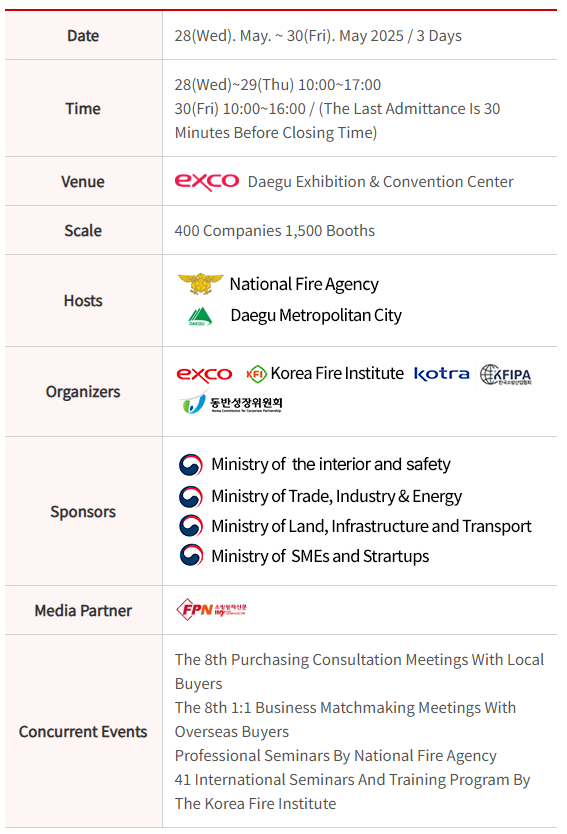Click the FPN media partner logo
Screen dimensions: 567x834
click(x=211, y=610)
